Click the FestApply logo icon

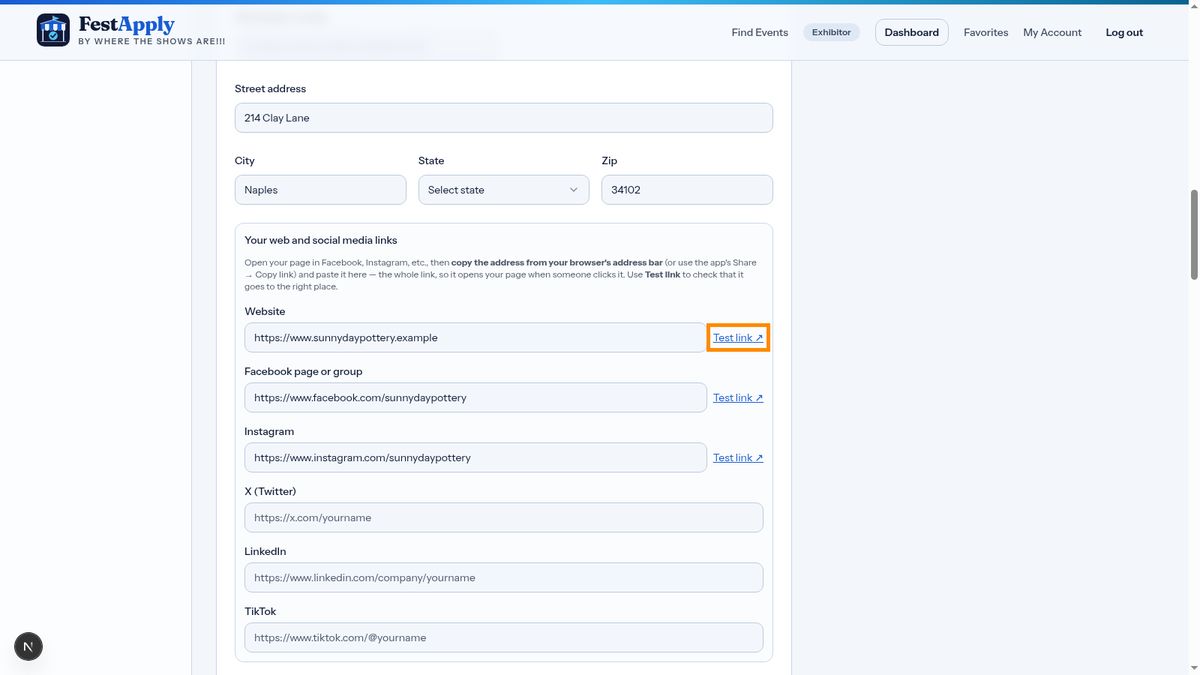click(53, 30)
